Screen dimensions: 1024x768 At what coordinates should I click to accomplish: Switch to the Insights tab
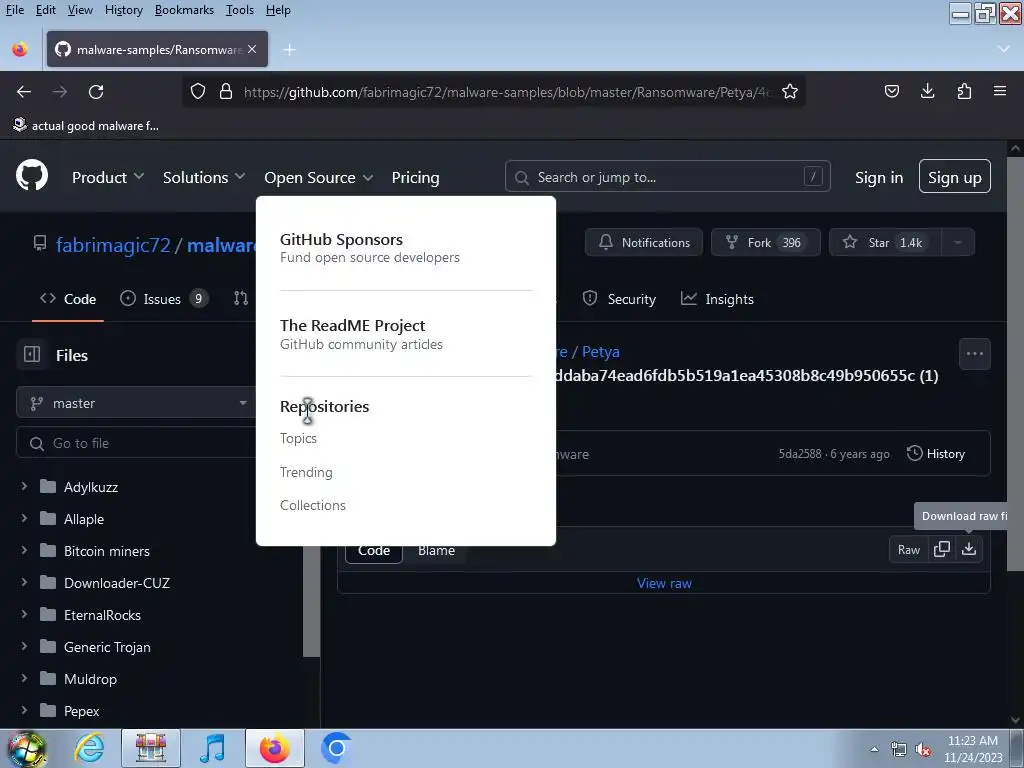(717, 298)
